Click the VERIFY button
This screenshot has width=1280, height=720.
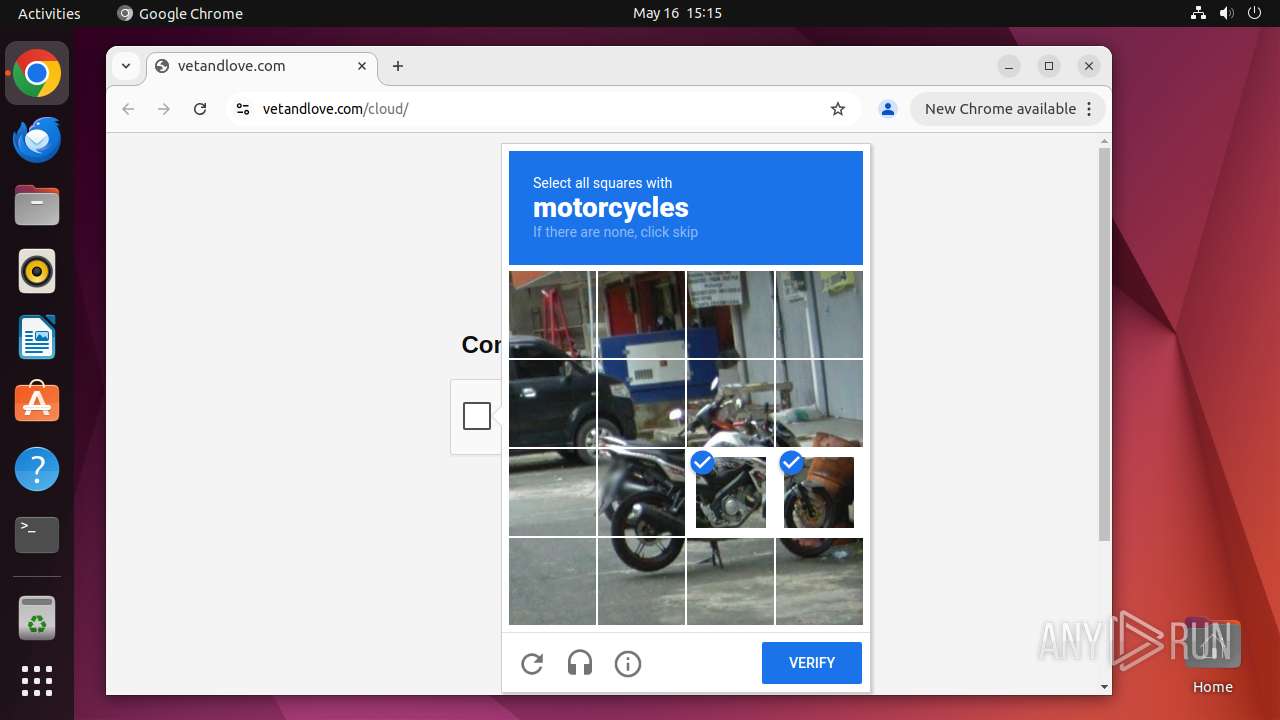[x=812, y=663]
